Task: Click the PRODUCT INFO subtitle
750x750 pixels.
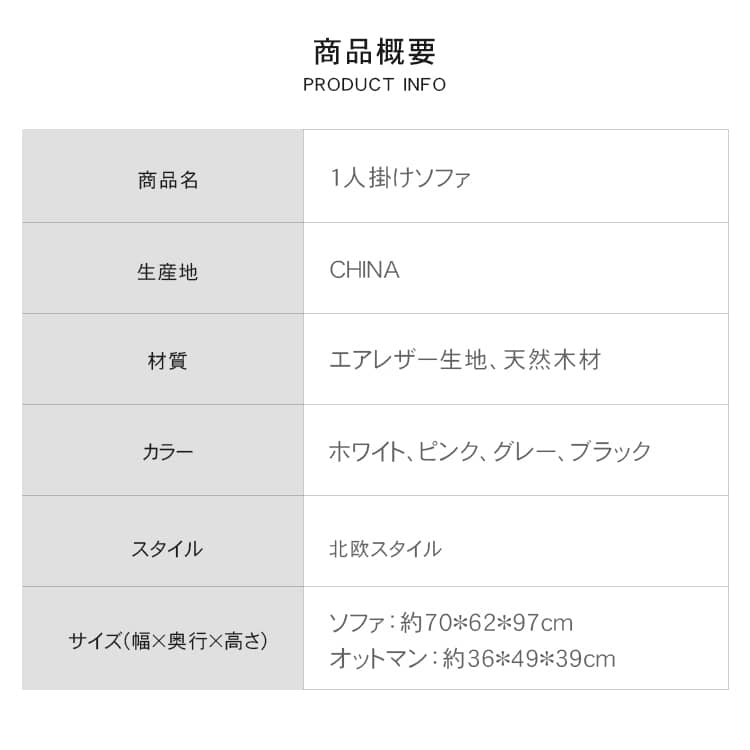Action: (x=374, y=85)
